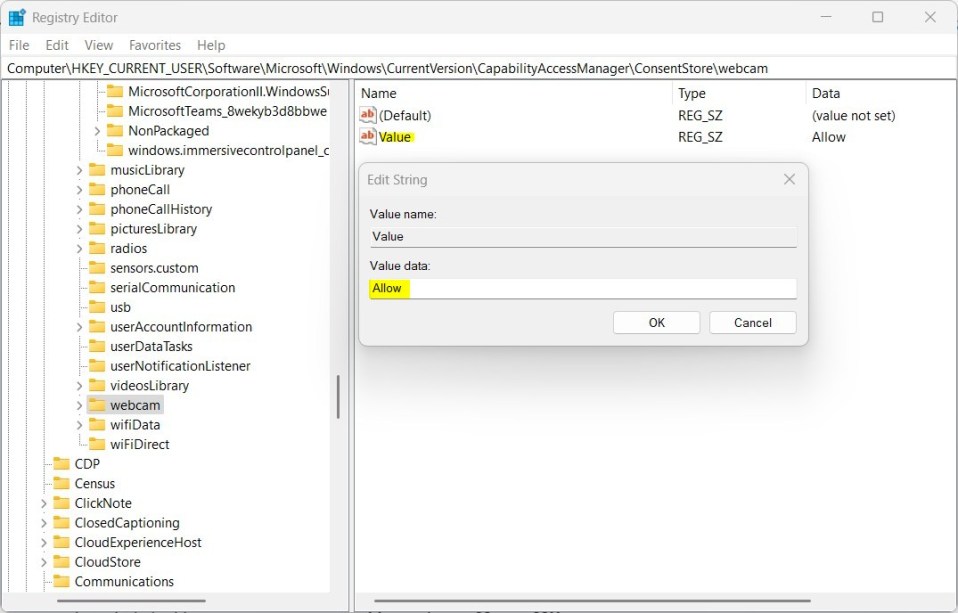
Task: Open the File menu
Action: click(x=19, y=45)
